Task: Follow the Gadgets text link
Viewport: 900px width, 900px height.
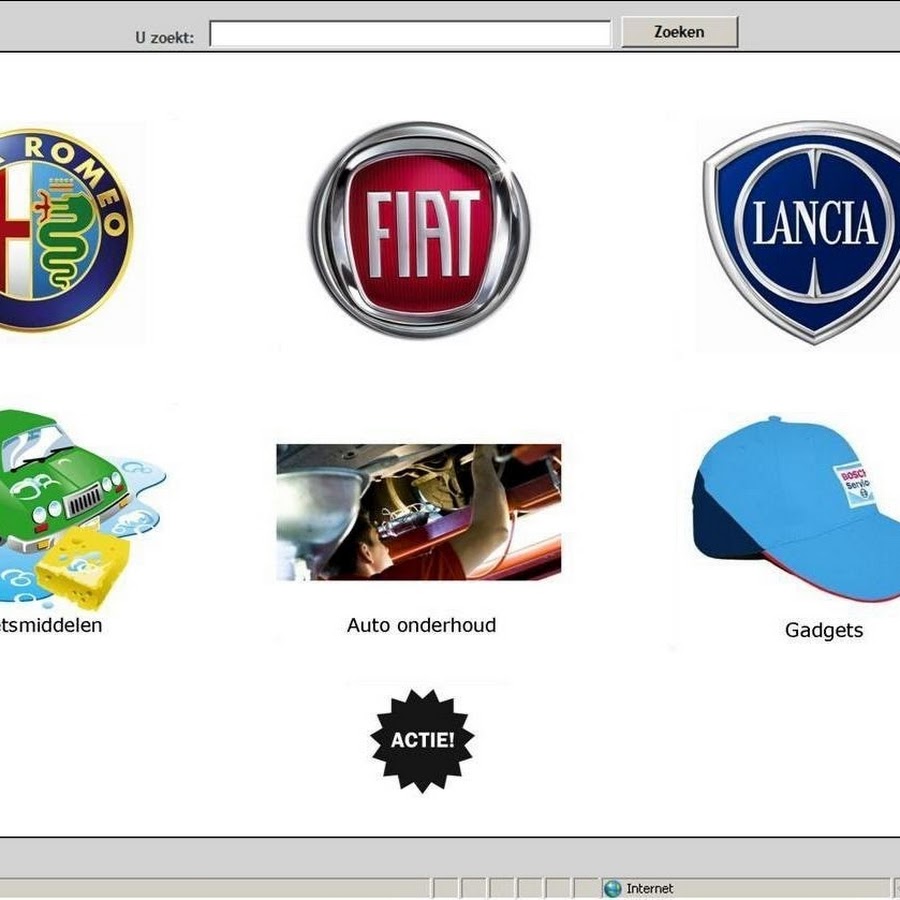Action: click(823, 631)
